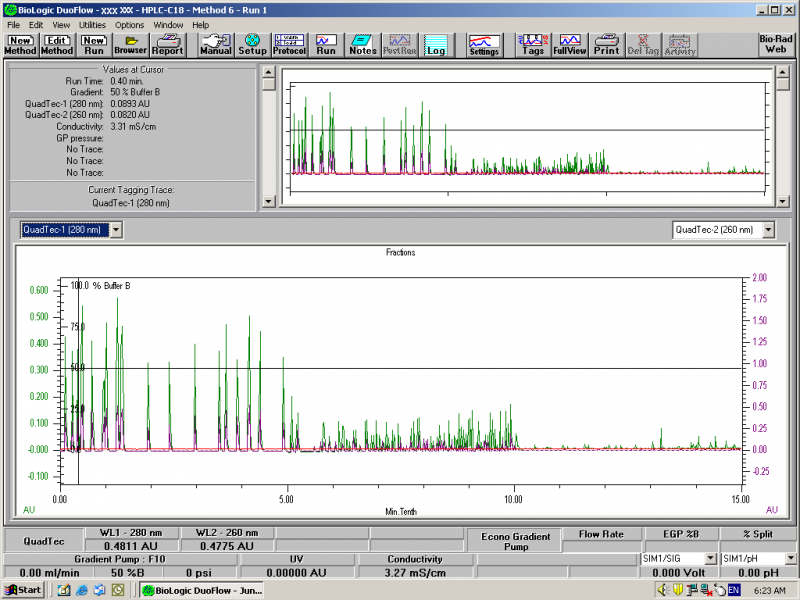The width and height of the screenshot is (800, 600).
Task: Click the New Method toolbar icon
Action: (x=20, y=44)
